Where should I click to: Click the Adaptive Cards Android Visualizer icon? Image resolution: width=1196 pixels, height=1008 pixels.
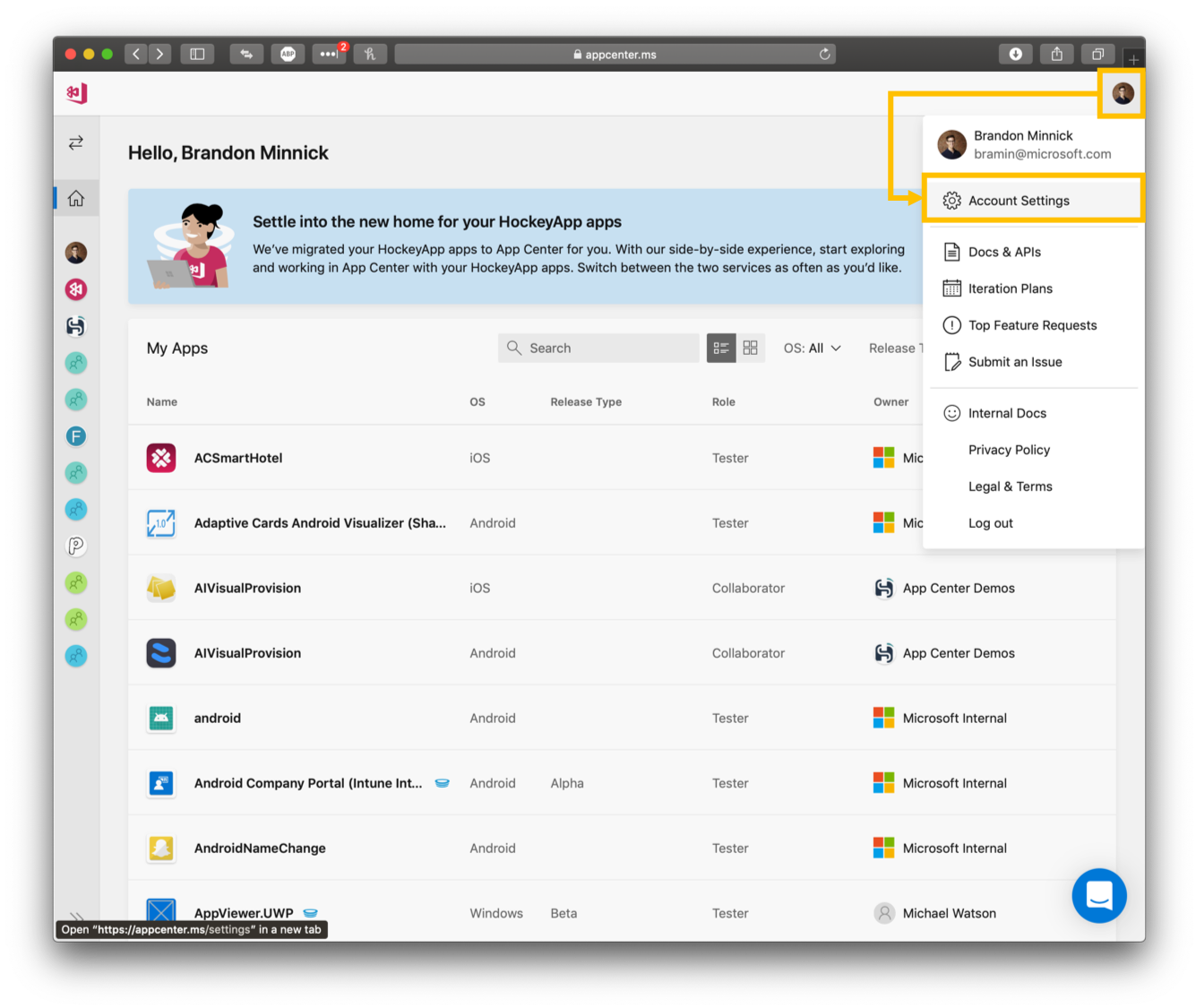(161, 523)
